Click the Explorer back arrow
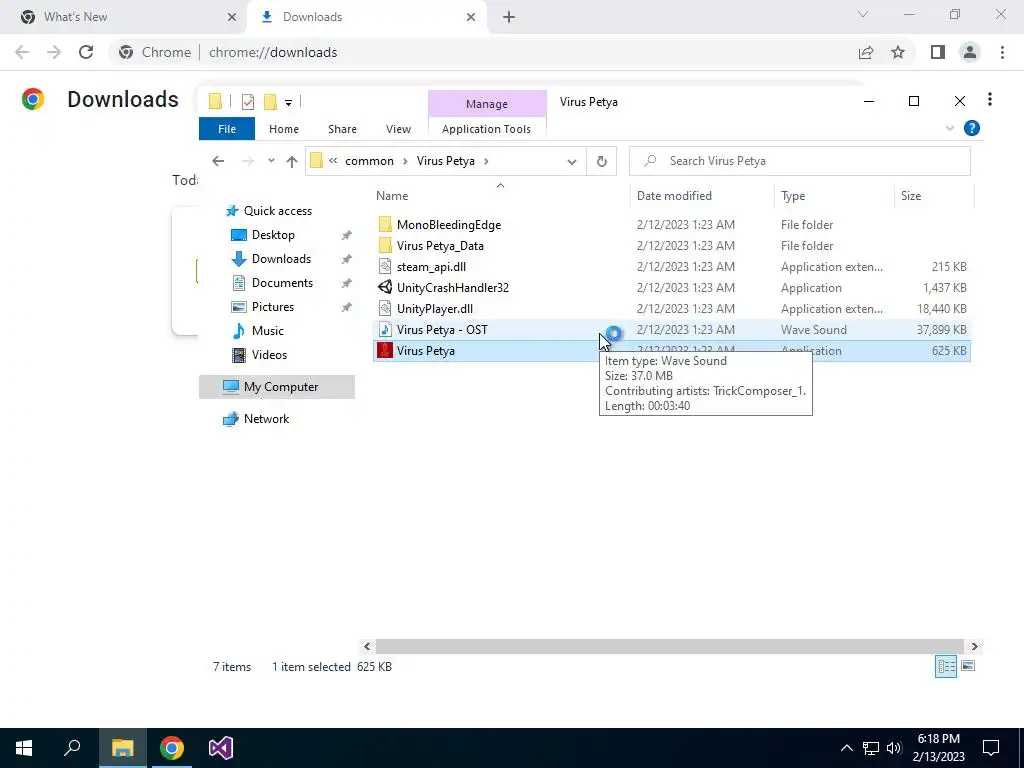The image size is (1024, 768). [218, 161]
